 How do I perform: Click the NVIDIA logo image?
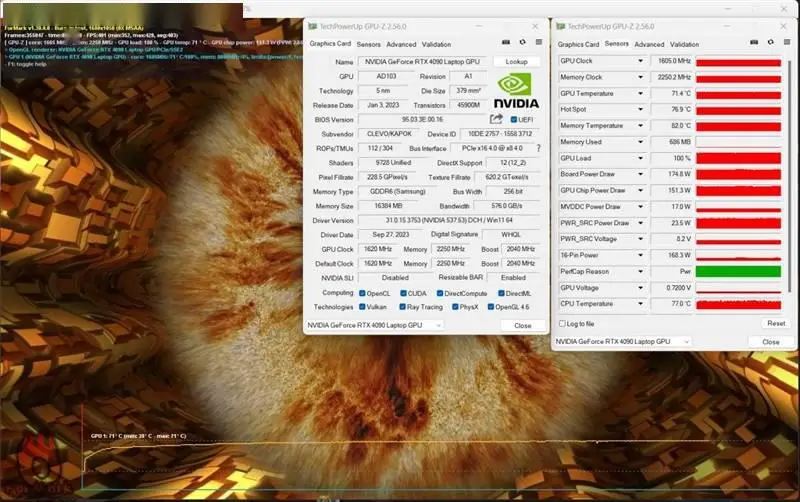[x=516, y=91]
